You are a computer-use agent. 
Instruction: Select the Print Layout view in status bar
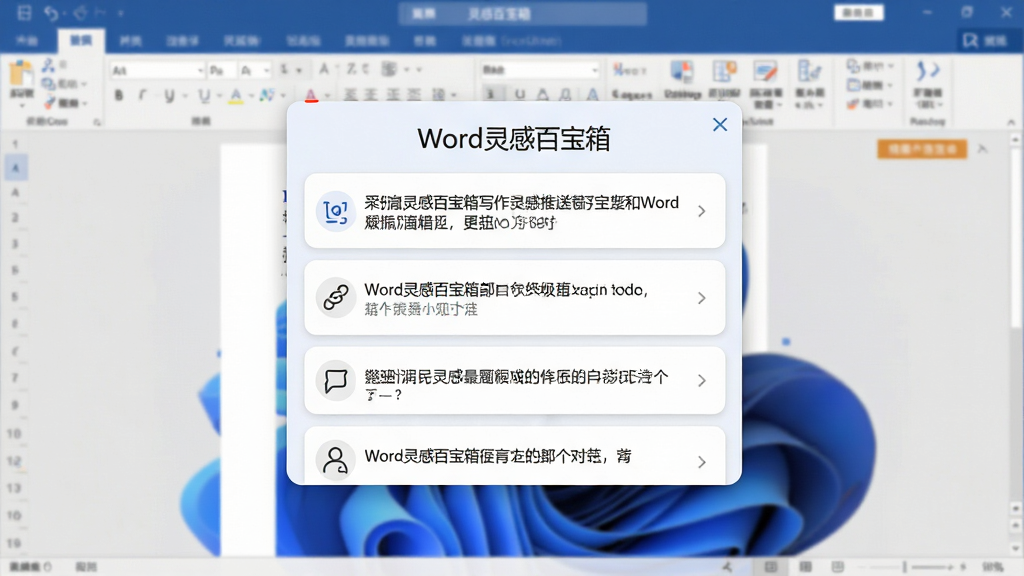pyautogui.click(x=771, y=567)
